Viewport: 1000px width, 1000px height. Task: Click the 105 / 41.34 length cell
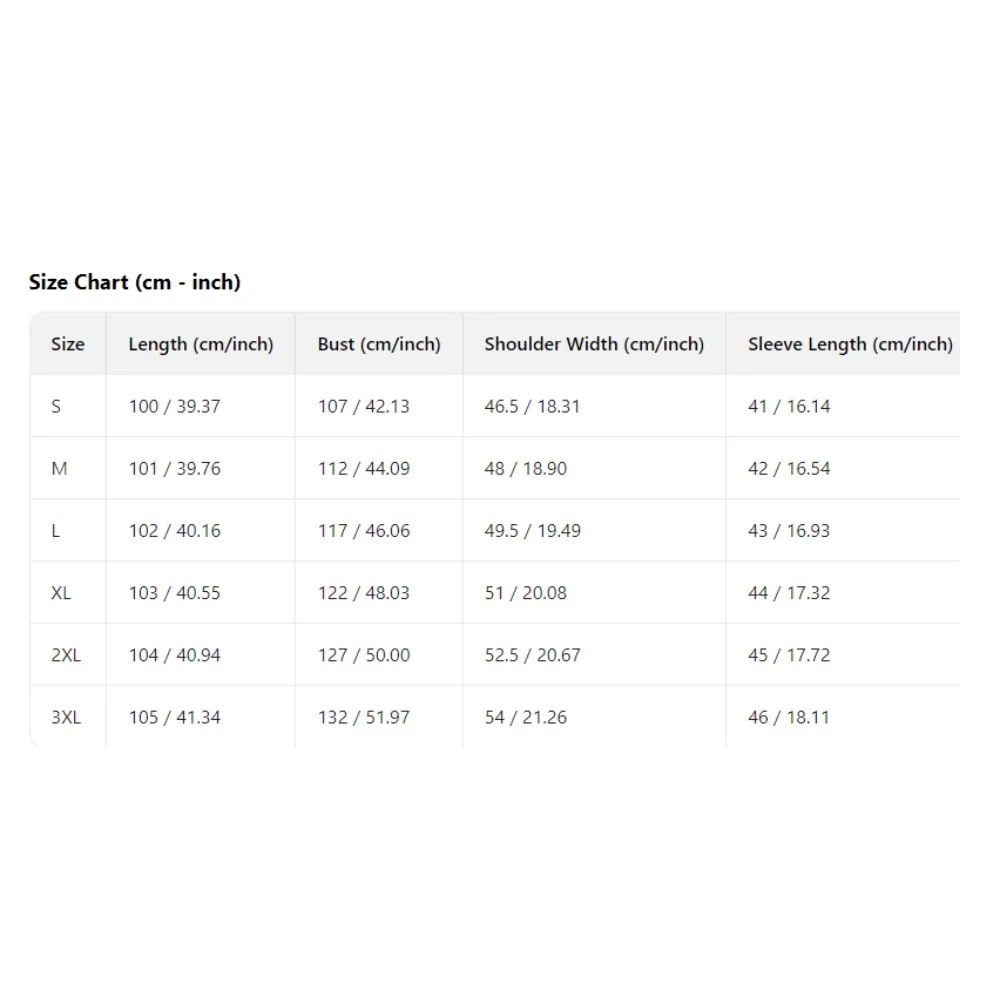click(x=174, y=717)
